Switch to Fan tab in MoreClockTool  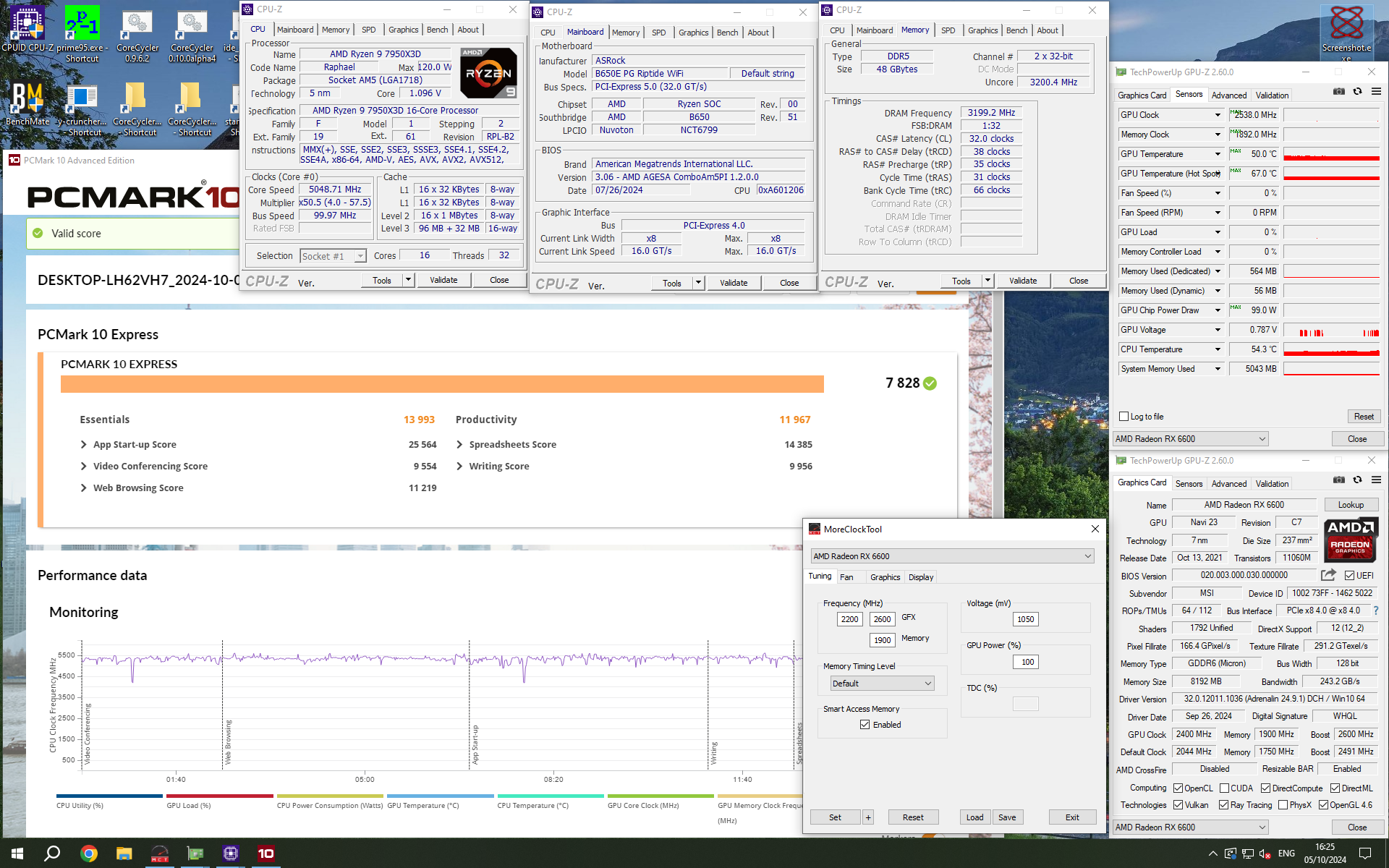pyautogui.click(x=846, y=577)
